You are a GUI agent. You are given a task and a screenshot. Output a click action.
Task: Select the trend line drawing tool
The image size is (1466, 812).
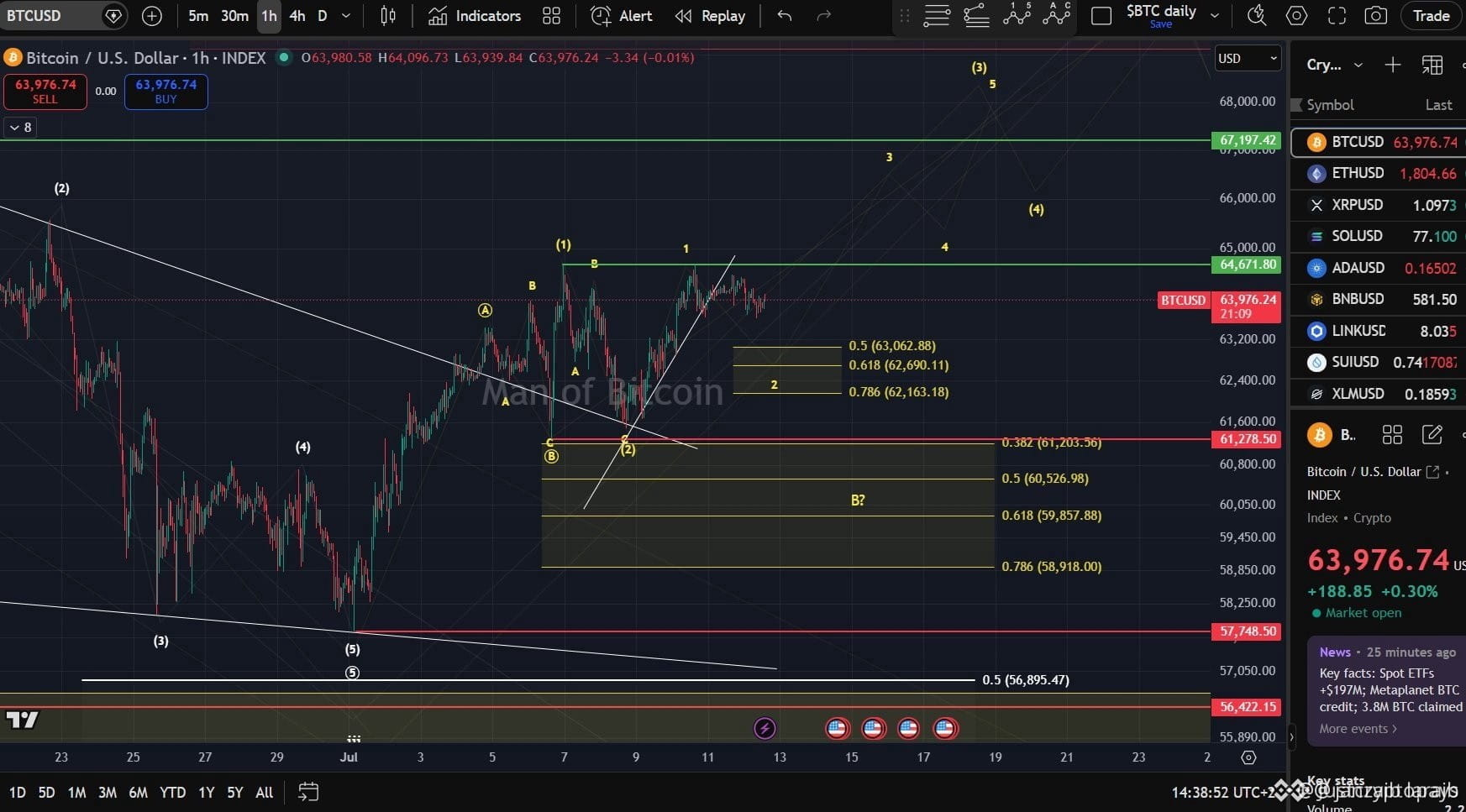tap(976, 16)
